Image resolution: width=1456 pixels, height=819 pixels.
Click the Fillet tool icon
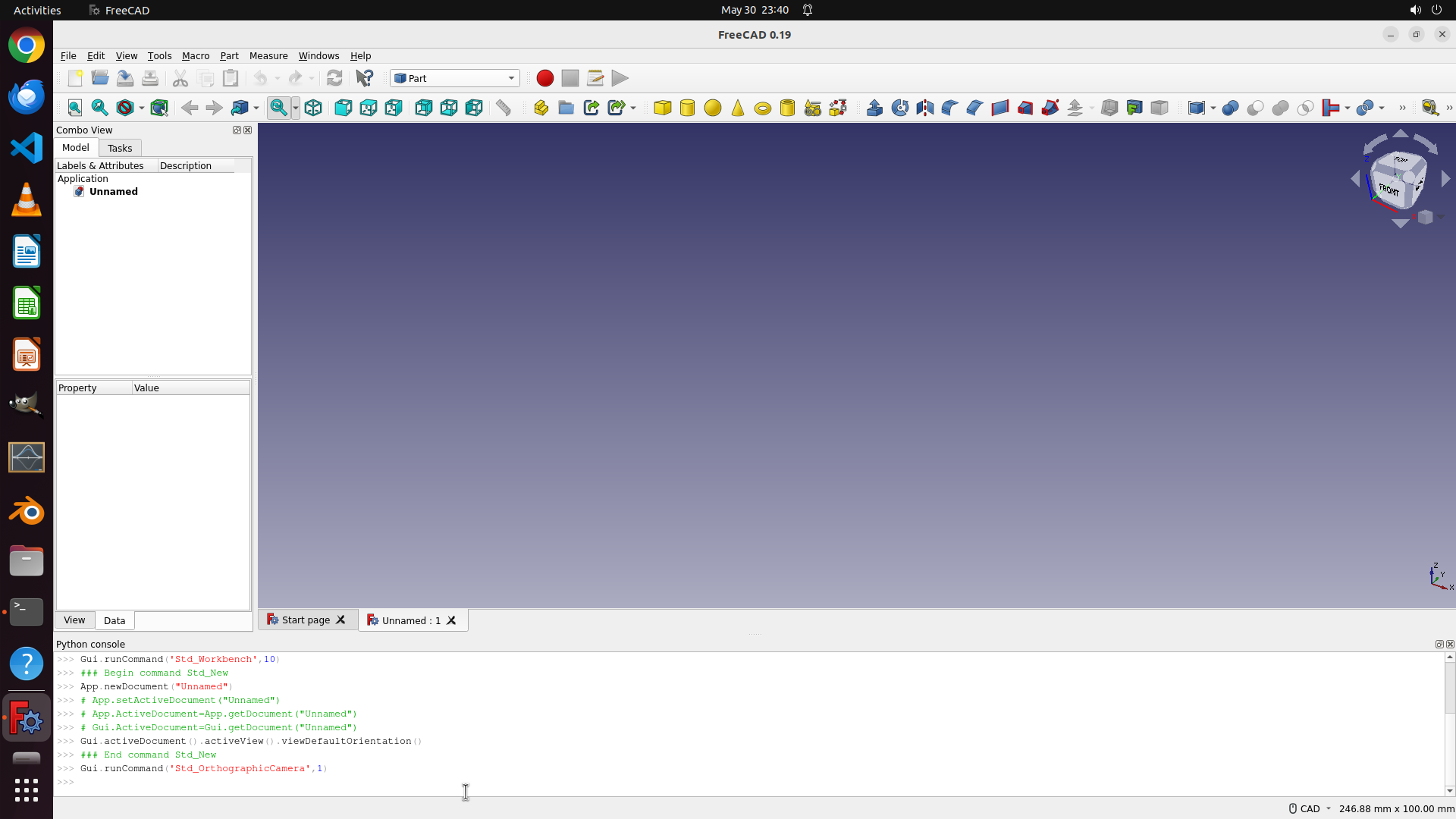949,108
